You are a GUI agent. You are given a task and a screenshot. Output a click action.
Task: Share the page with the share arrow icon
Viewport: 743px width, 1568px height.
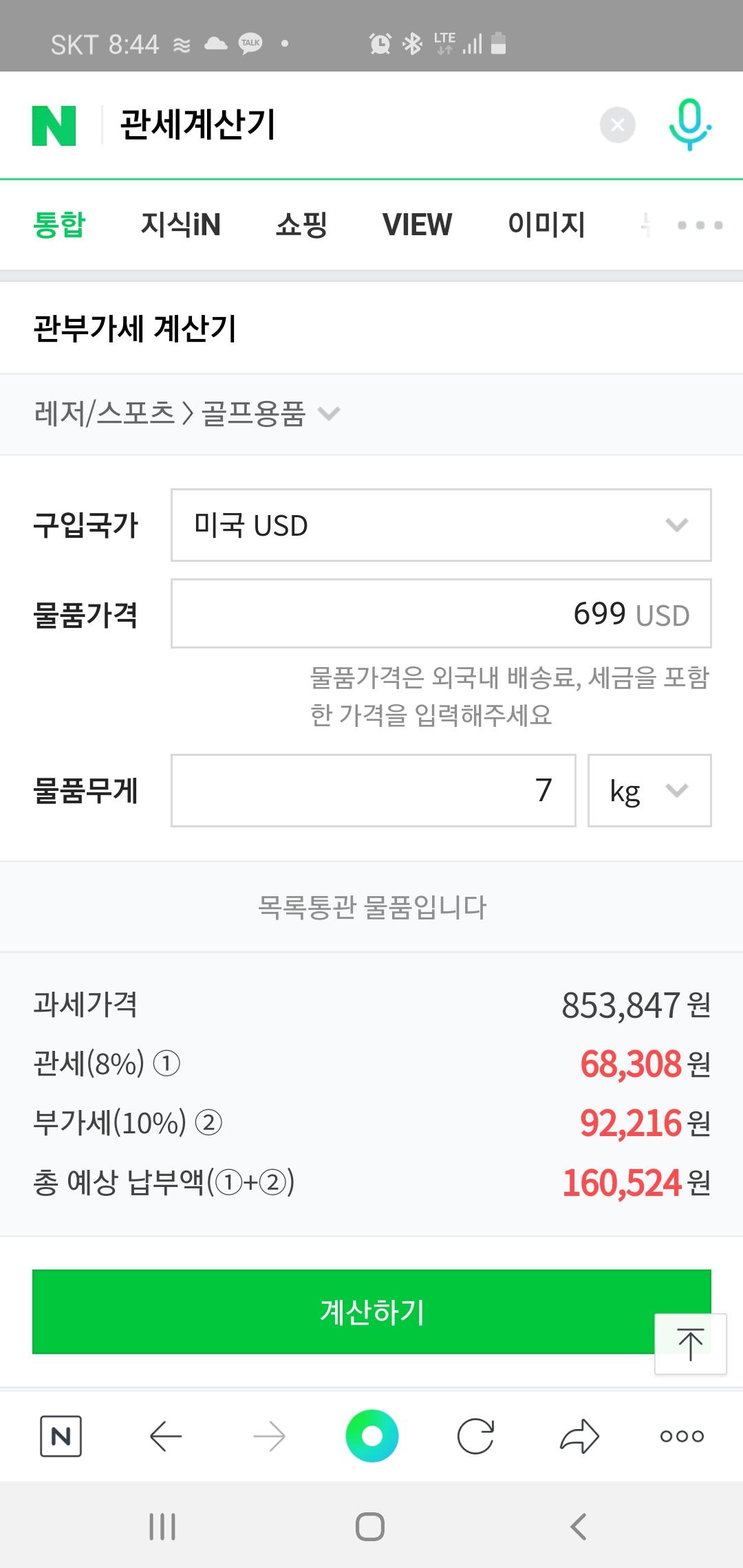579,1436
